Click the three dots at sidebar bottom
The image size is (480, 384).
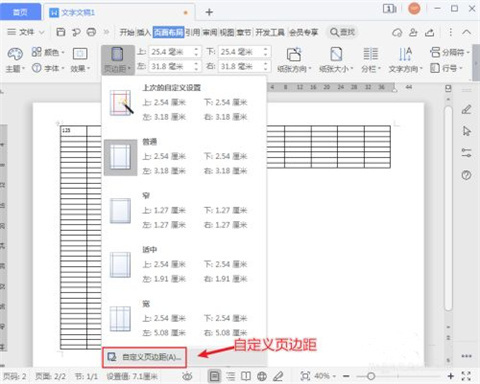[x=466, y=356]
